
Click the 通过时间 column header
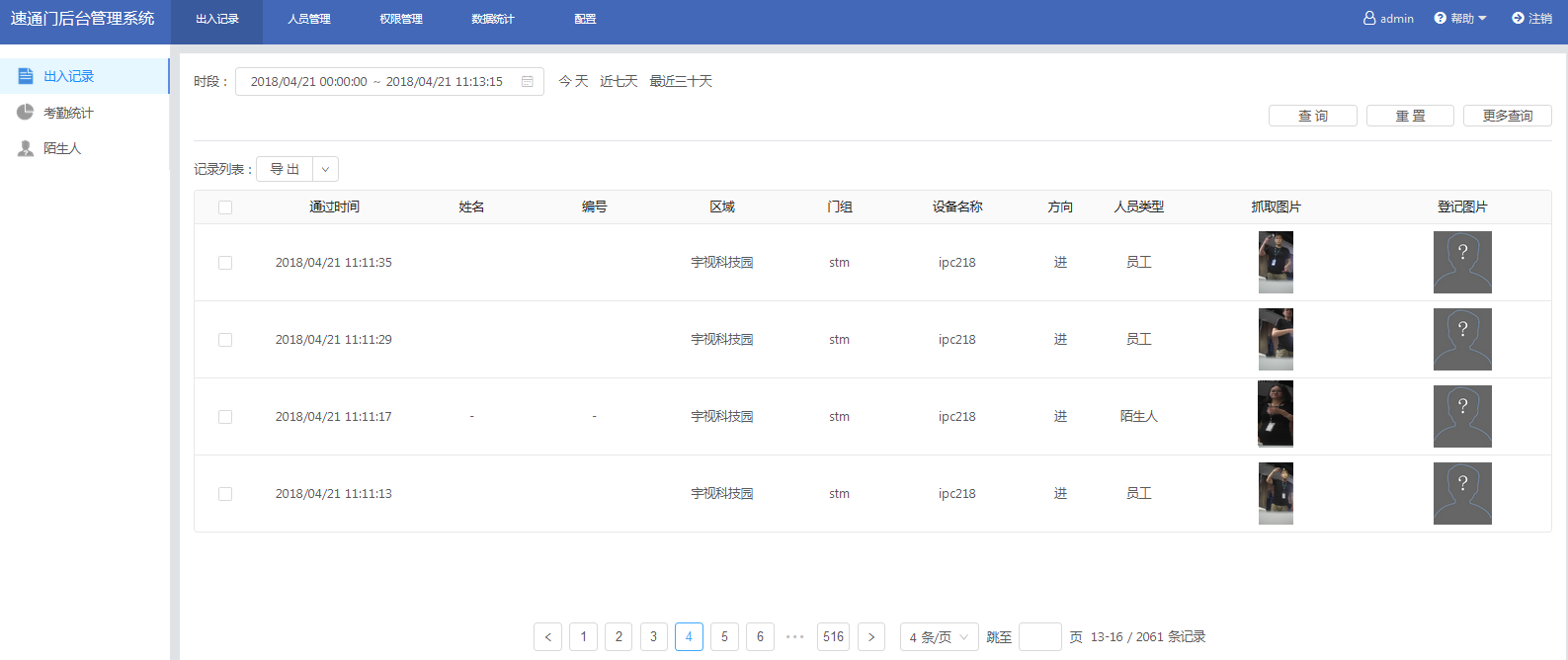click(334, 207)
